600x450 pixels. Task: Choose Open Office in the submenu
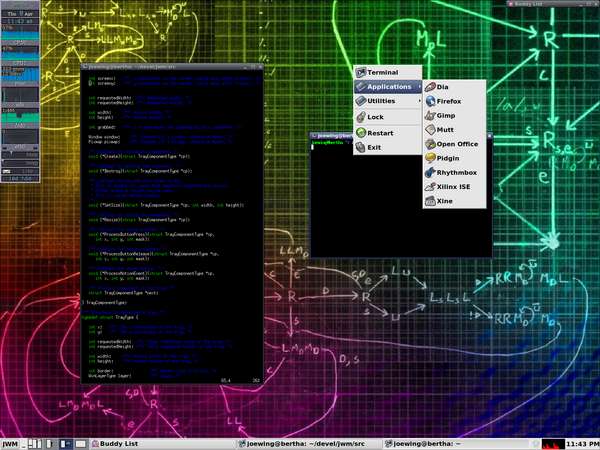coord(457,144)
